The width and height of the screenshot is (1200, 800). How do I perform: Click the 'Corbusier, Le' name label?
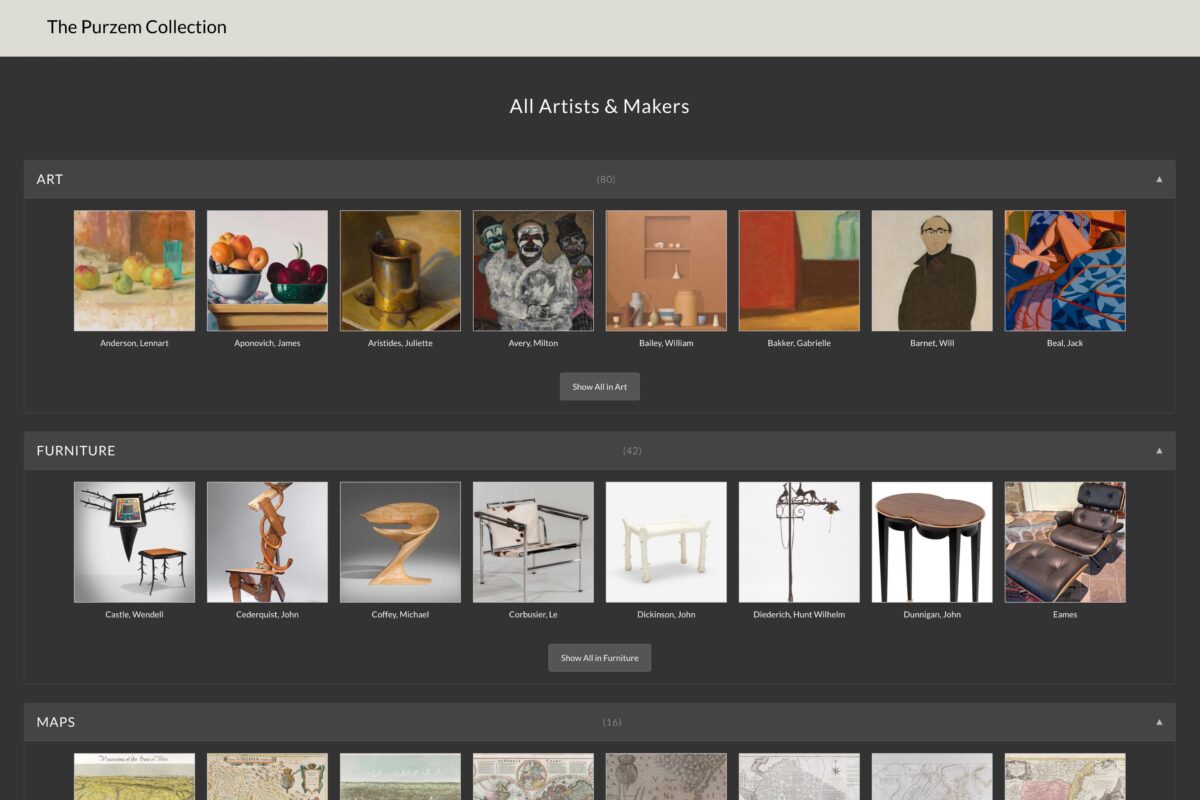click(533, 615)
